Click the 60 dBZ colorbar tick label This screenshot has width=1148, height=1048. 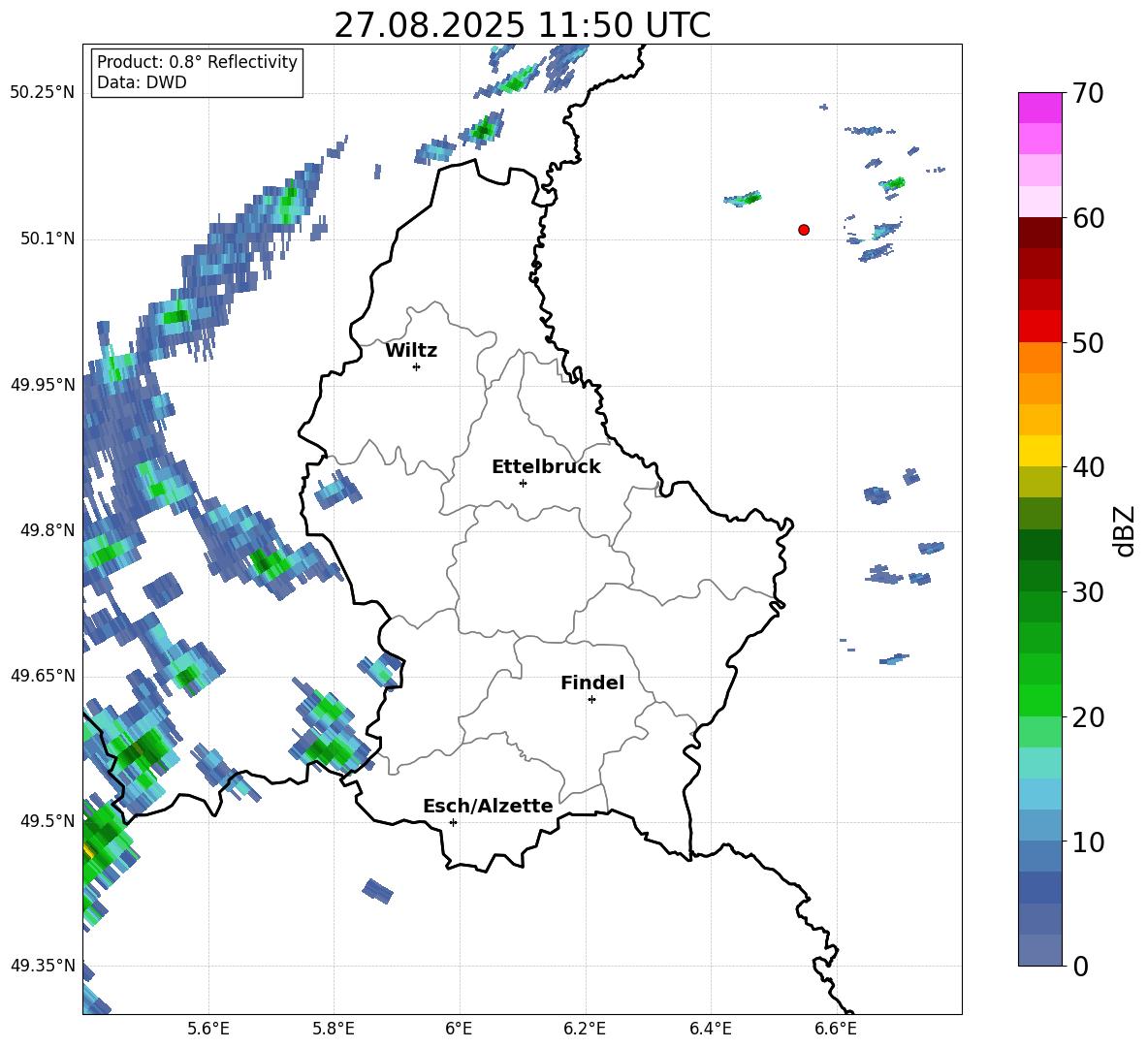(x=1088, y=218)
